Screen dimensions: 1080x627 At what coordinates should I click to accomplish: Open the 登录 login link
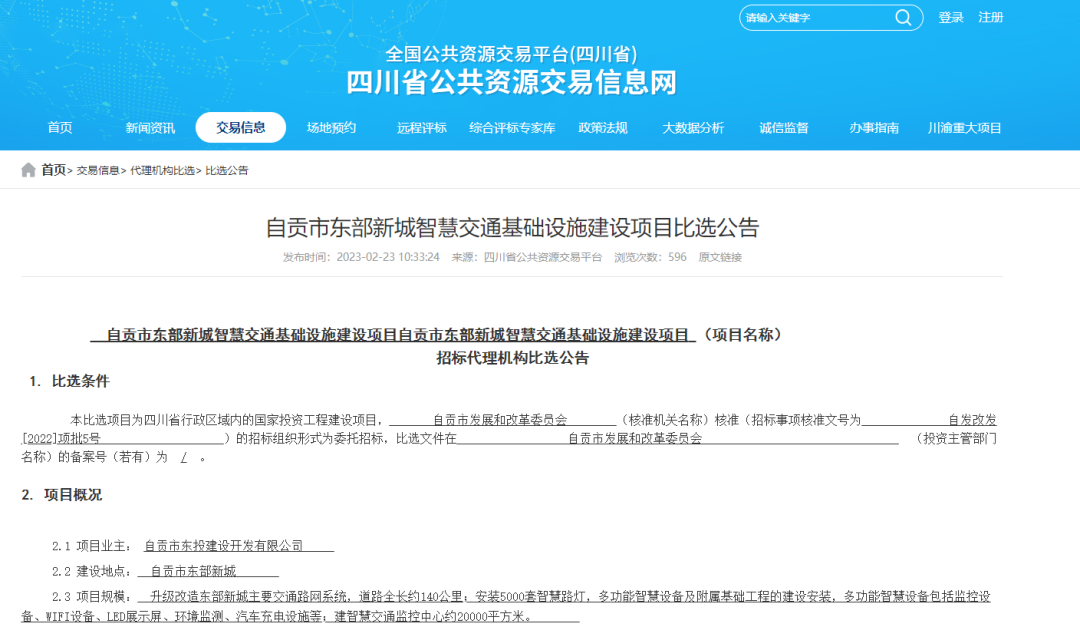(951, 17)
